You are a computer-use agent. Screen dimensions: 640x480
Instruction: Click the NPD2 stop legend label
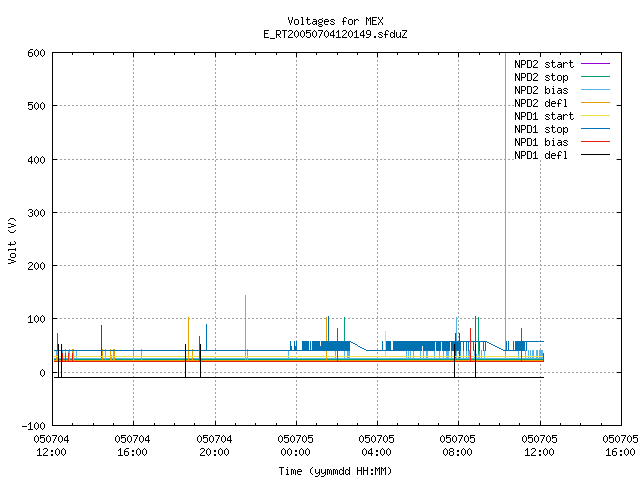(541, 77)
